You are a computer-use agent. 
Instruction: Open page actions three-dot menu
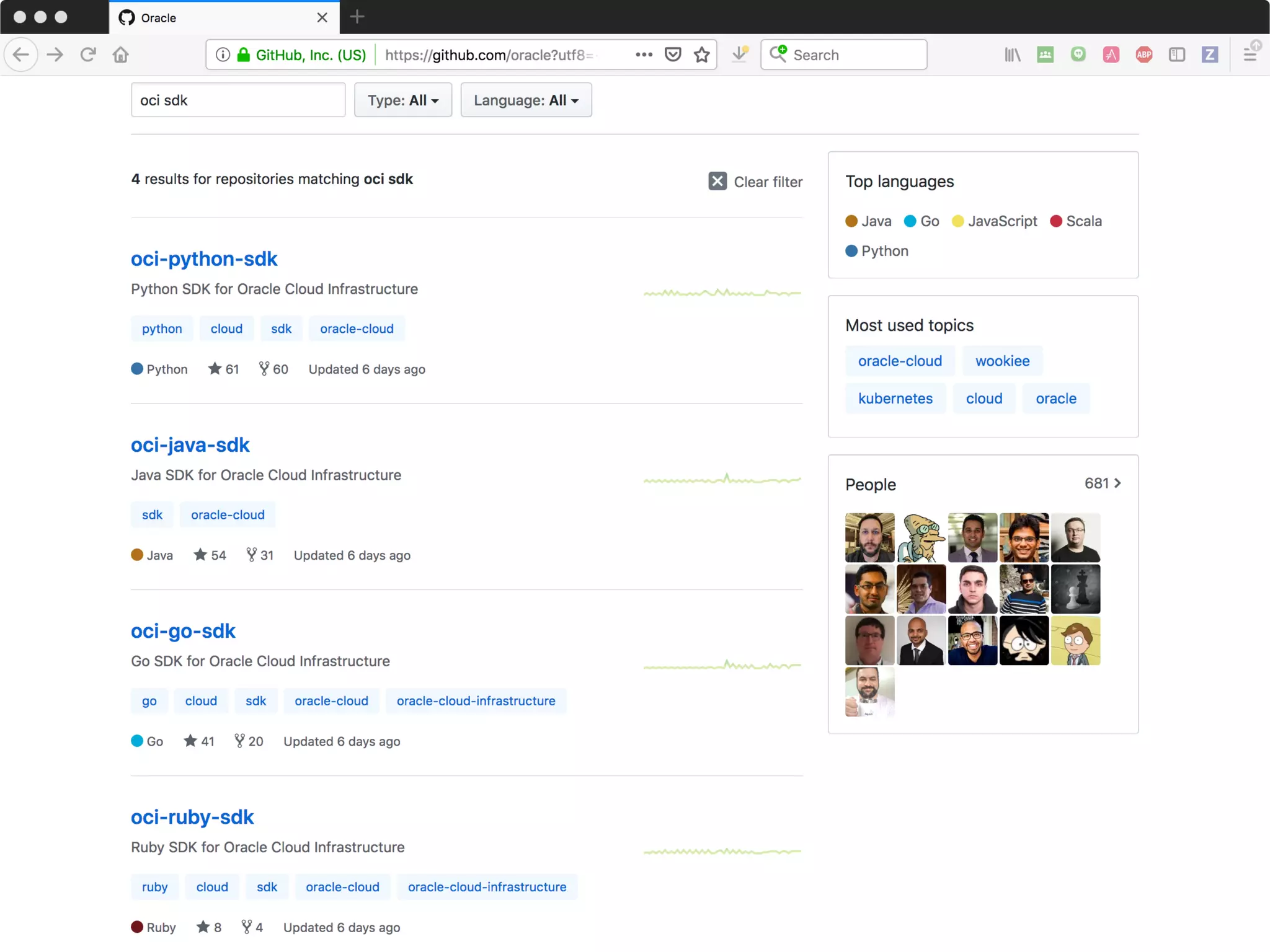(x=644, y=55)
